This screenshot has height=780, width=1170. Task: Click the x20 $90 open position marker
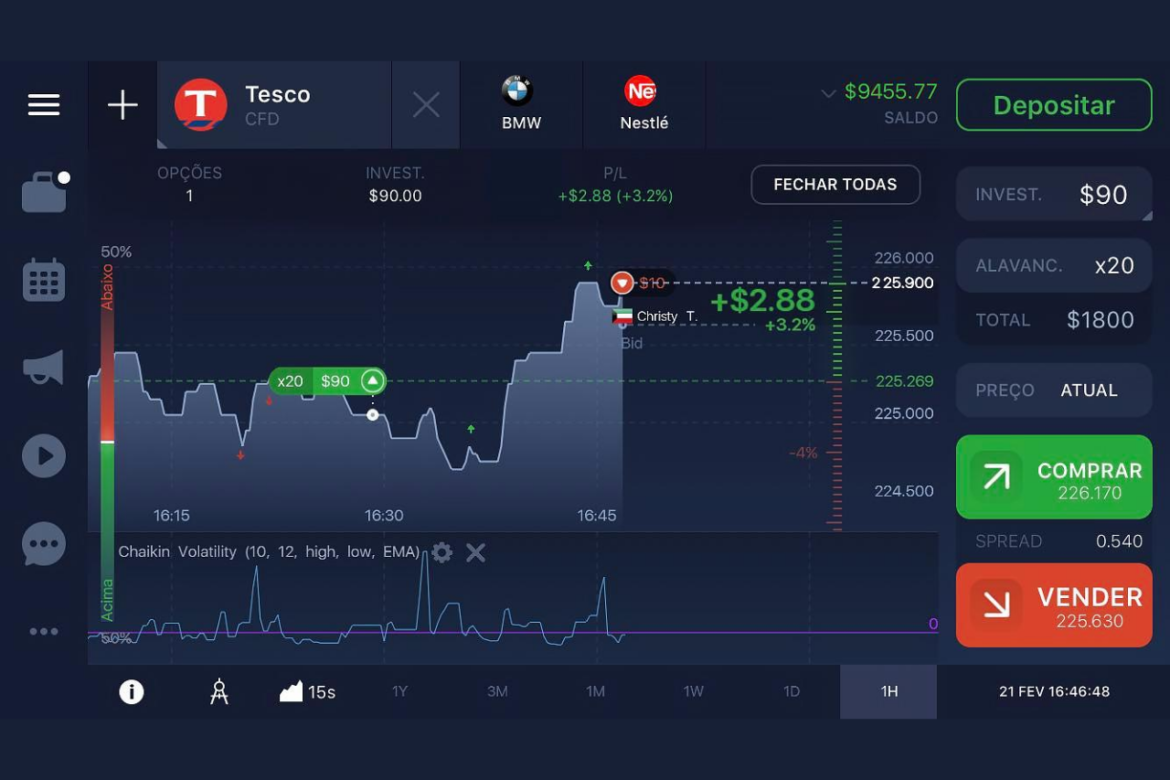pos(328,381)
